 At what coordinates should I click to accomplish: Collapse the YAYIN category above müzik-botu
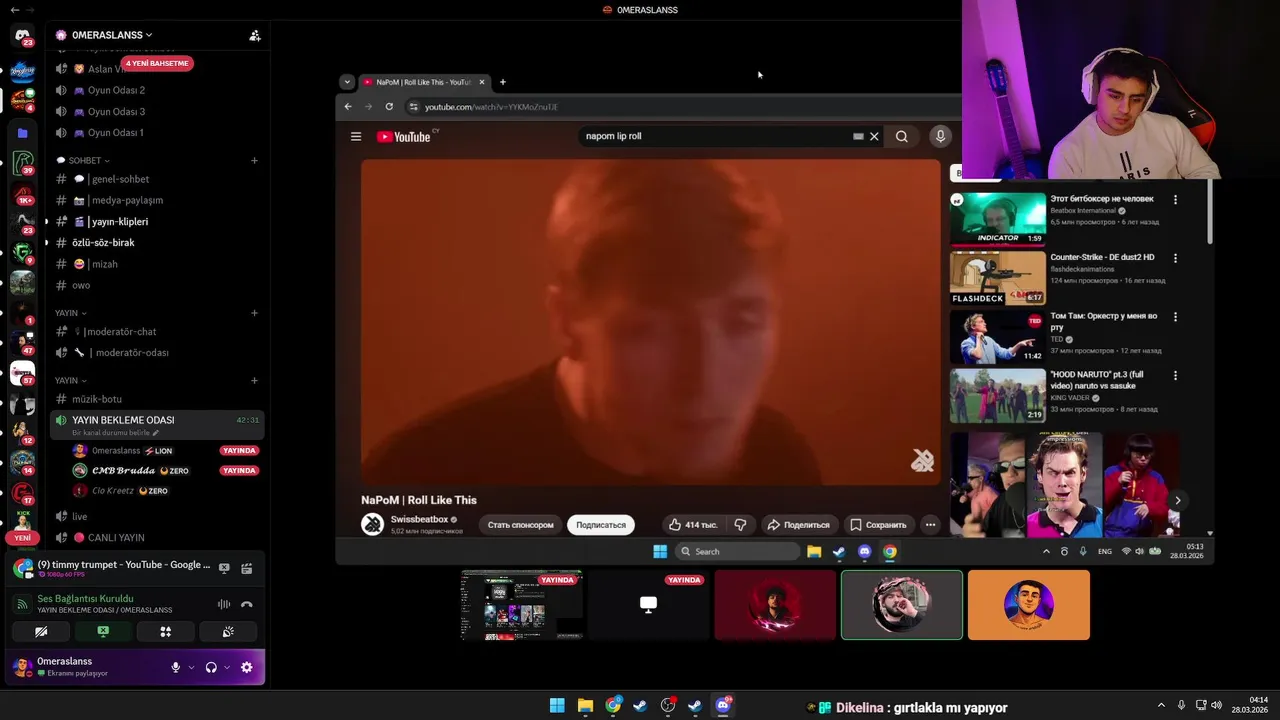[x=70, y=380]
